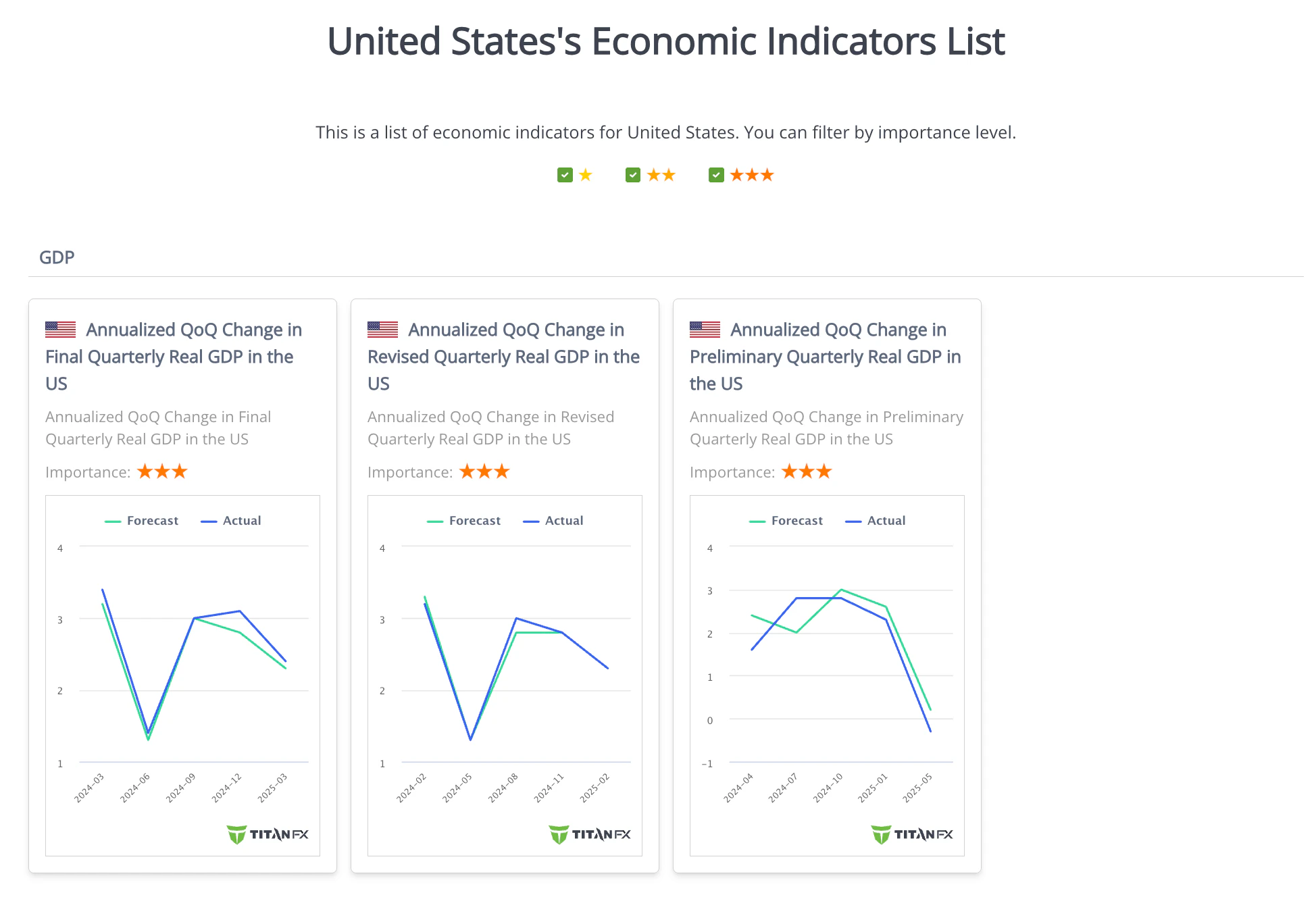Open the Revised Quarterly Real GDP card title link
Screen dimensions: 1316x901
(503, 356)
